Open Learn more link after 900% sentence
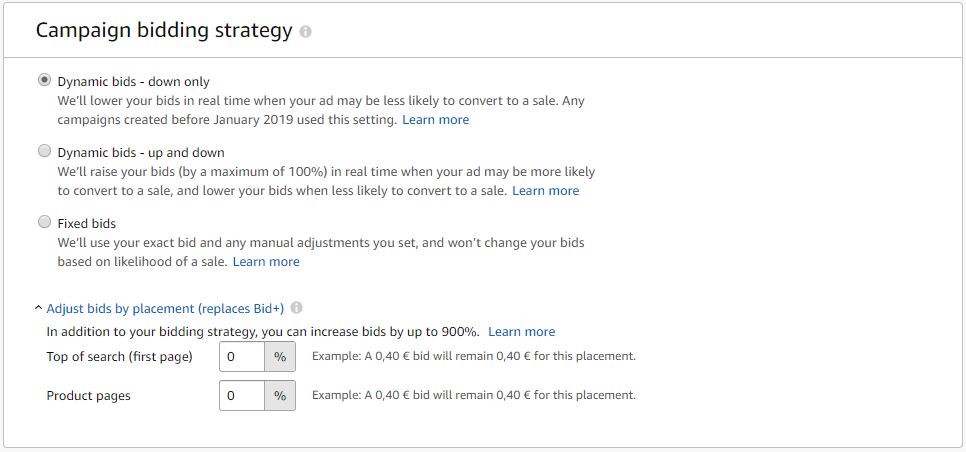 tap(522, 332)
